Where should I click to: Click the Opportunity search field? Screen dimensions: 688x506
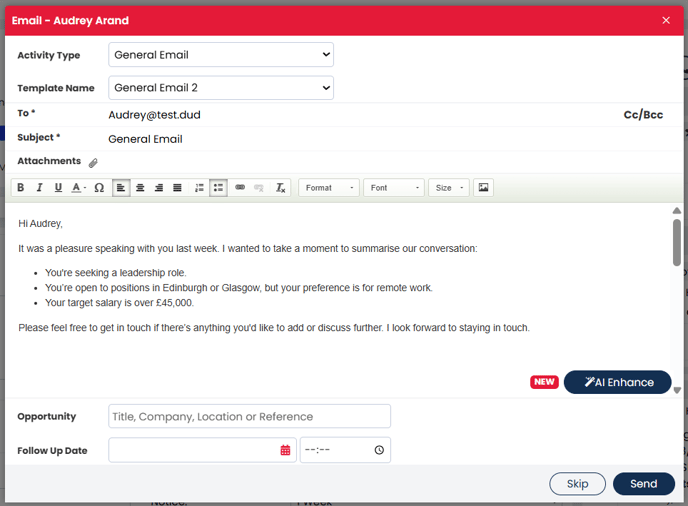(x=249, y=416)
